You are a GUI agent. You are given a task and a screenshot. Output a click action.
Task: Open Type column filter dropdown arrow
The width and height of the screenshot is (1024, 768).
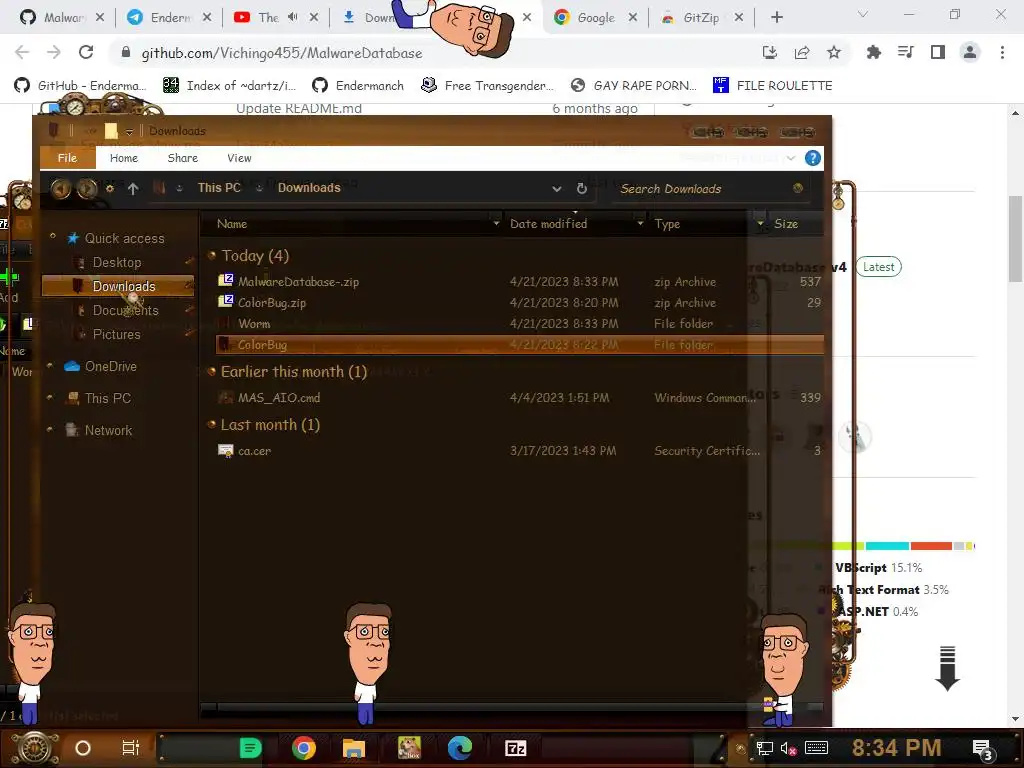click(x=760, y=223)
